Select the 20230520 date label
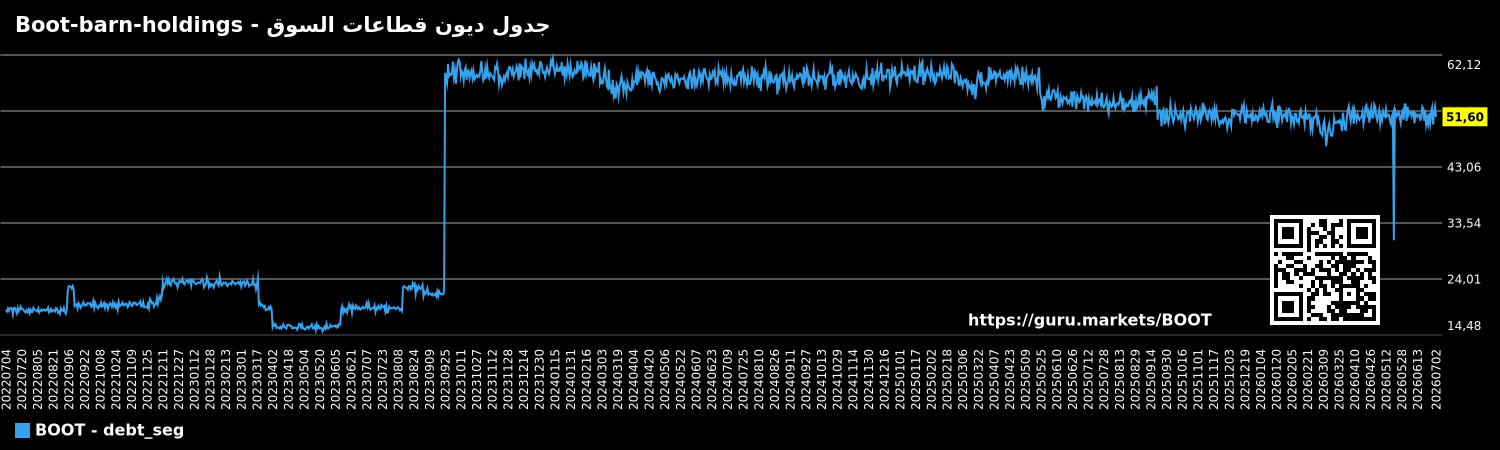 pyautogui.click(x=321, y=378)
